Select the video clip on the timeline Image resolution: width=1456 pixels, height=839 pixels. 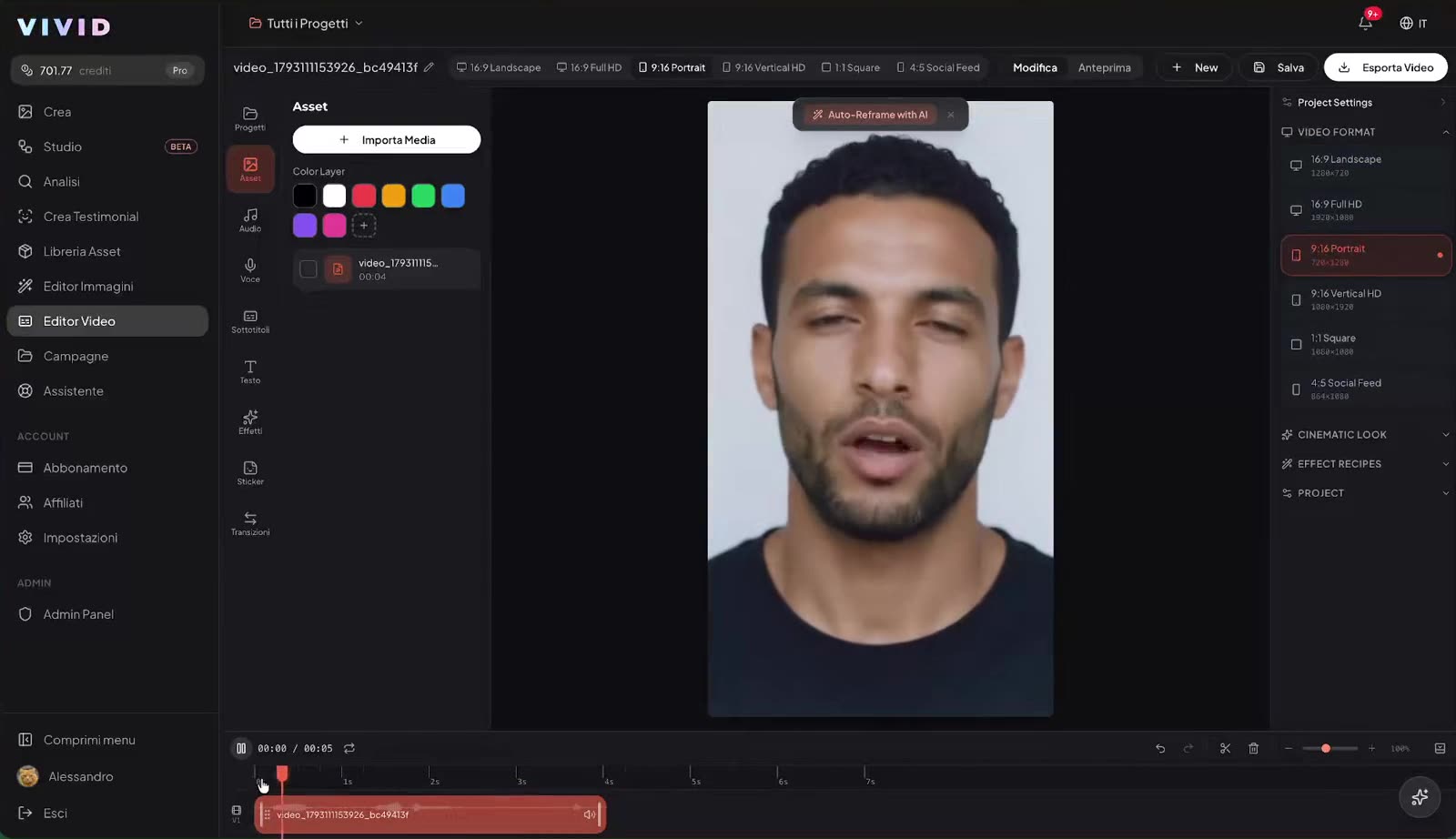click(430, 814)
